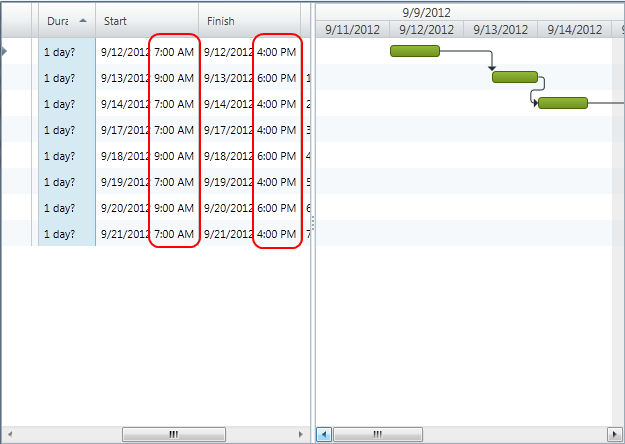Viewport: 625px width, 444px height.
Task: Select the 9/11/2012 day header in timeline
Action: click(x=351, y=30)
